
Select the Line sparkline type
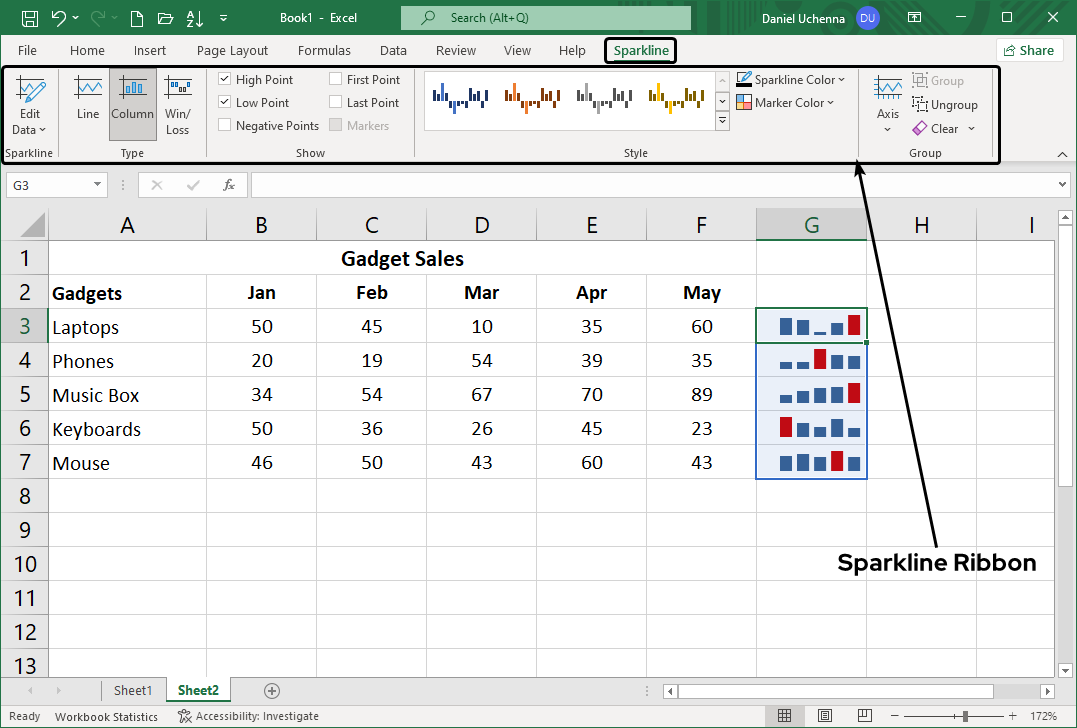(x=86, y=100)
